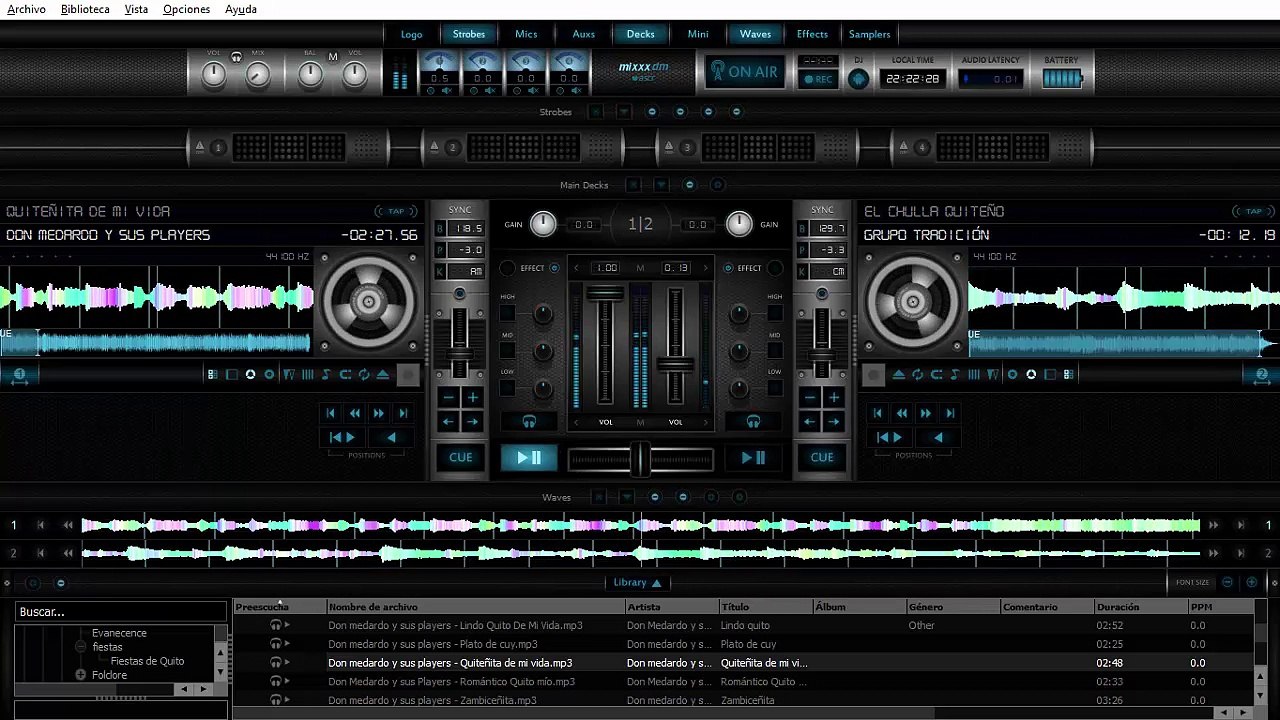Click the headphone preview icon for Plato de cuy.mp3
This screenshot has width=1280, height=720.
tap(275, 644)
